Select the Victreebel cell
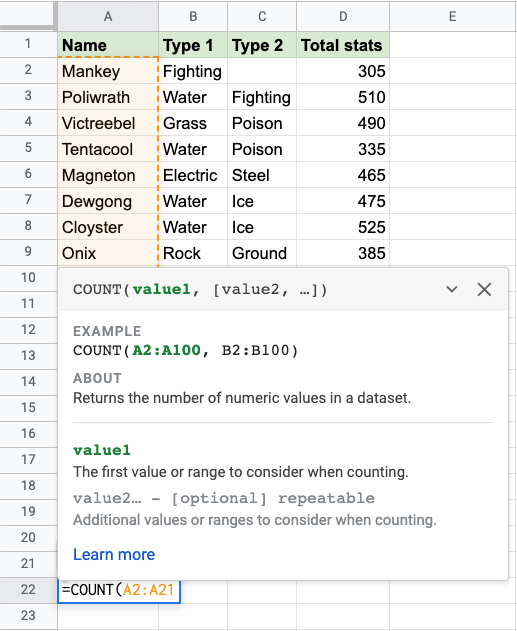This screenshot has width=517, height=631. pyautogui.click(x=108, y=123)
